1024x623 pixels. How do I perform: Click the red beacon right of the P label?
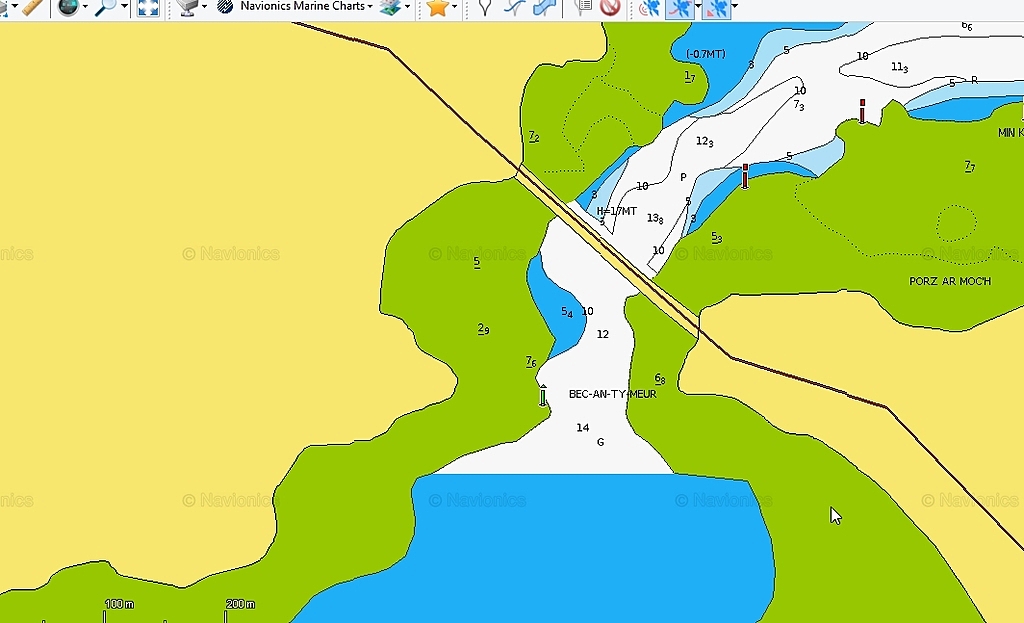[745, 176]
